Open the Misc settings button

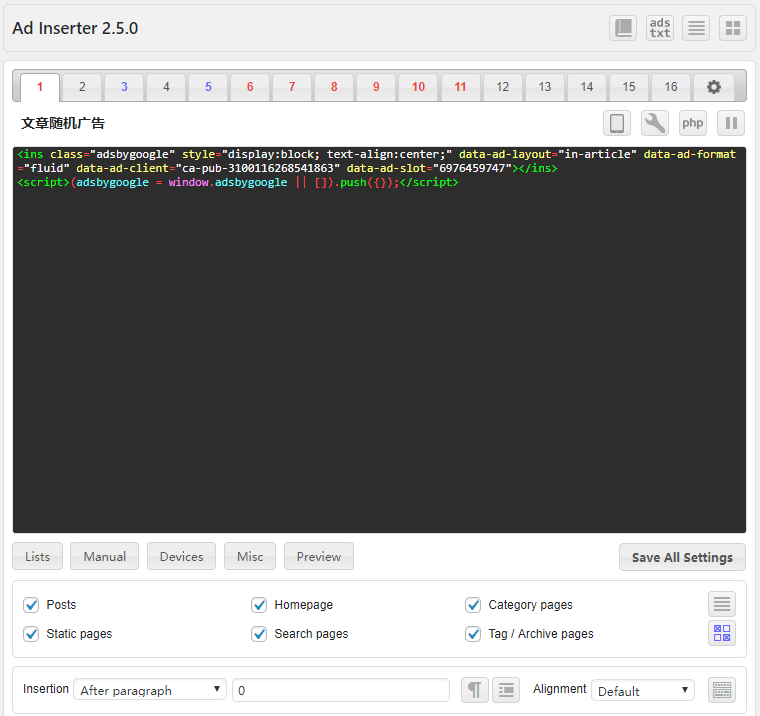pyautogui.click(x=250, y=557)
